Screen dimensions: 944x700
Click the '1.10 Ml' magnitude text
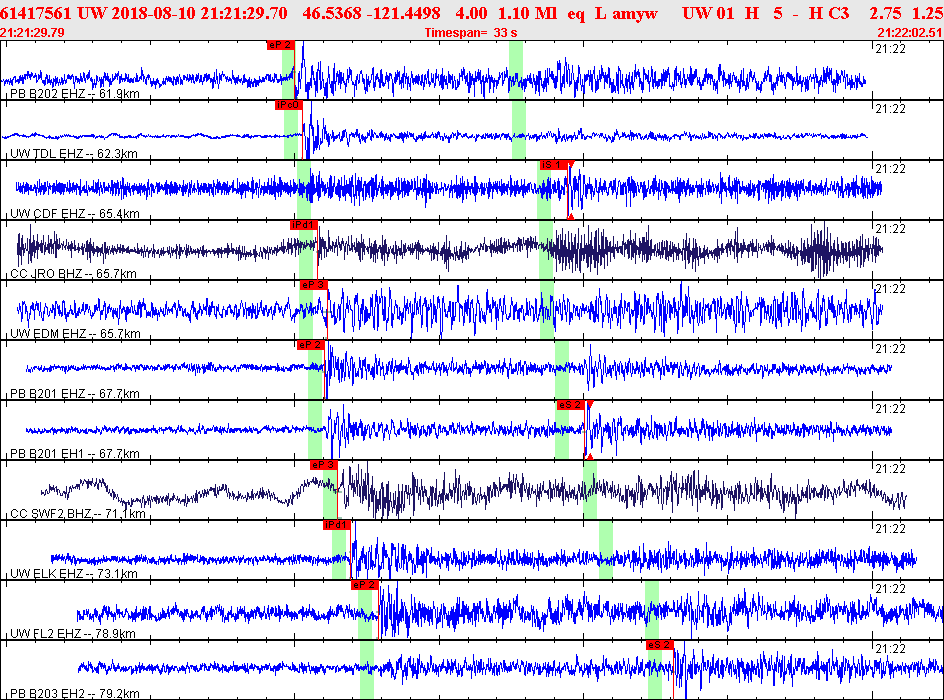(x=527, y=13)
